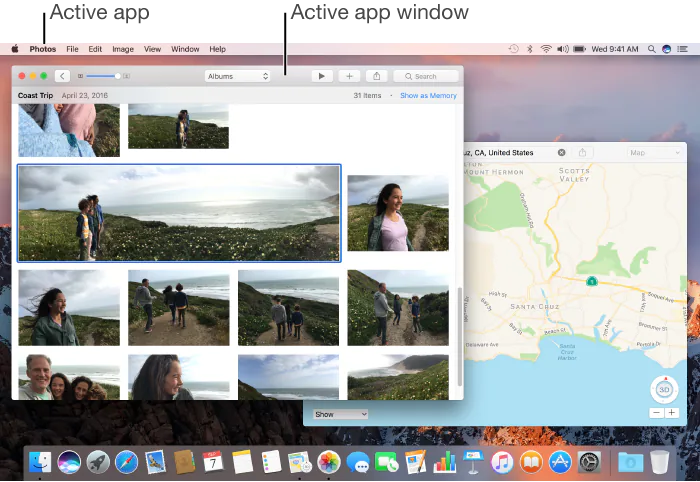
Task: Open the Show dropdown in Maps window
Action: (x=341, y=414)
